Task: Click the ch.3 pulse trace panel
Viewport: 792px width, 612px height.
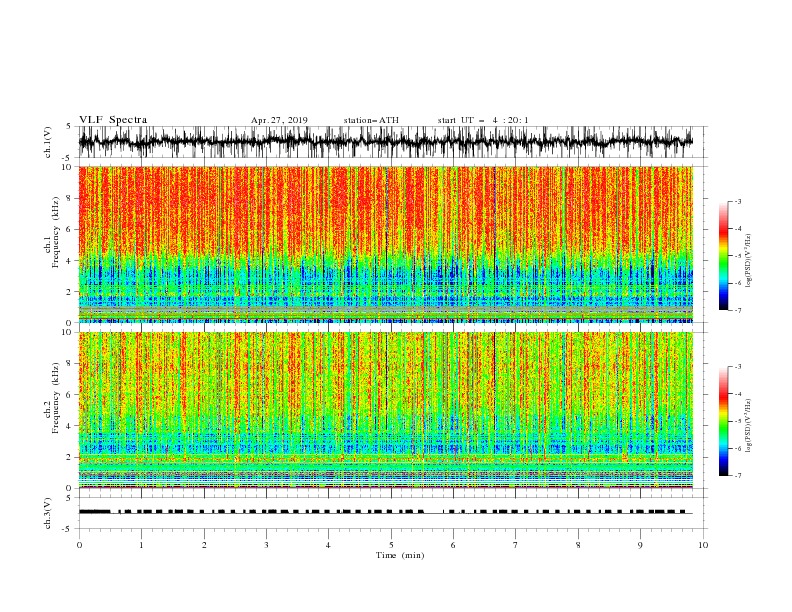Action: (x=392, y=513)
